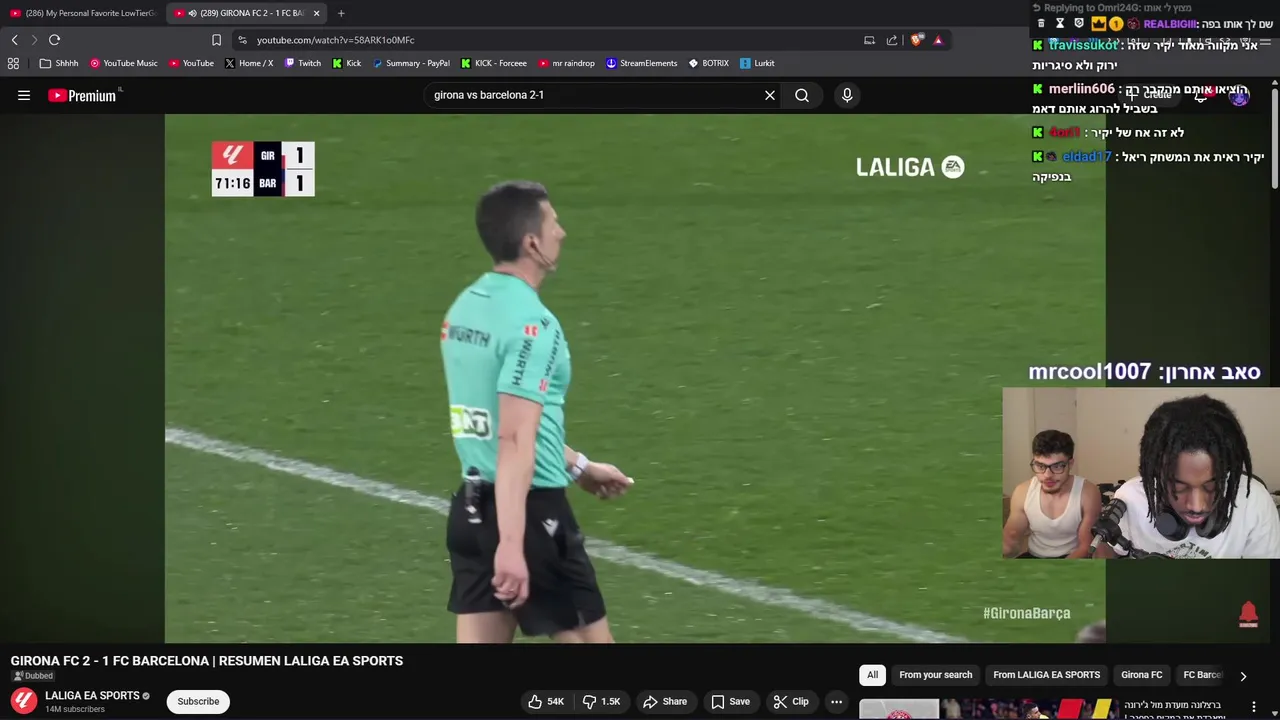This screenshot has width=1280, height=720.
Task: Create a Clip of the video
Action: click(791, 701)
